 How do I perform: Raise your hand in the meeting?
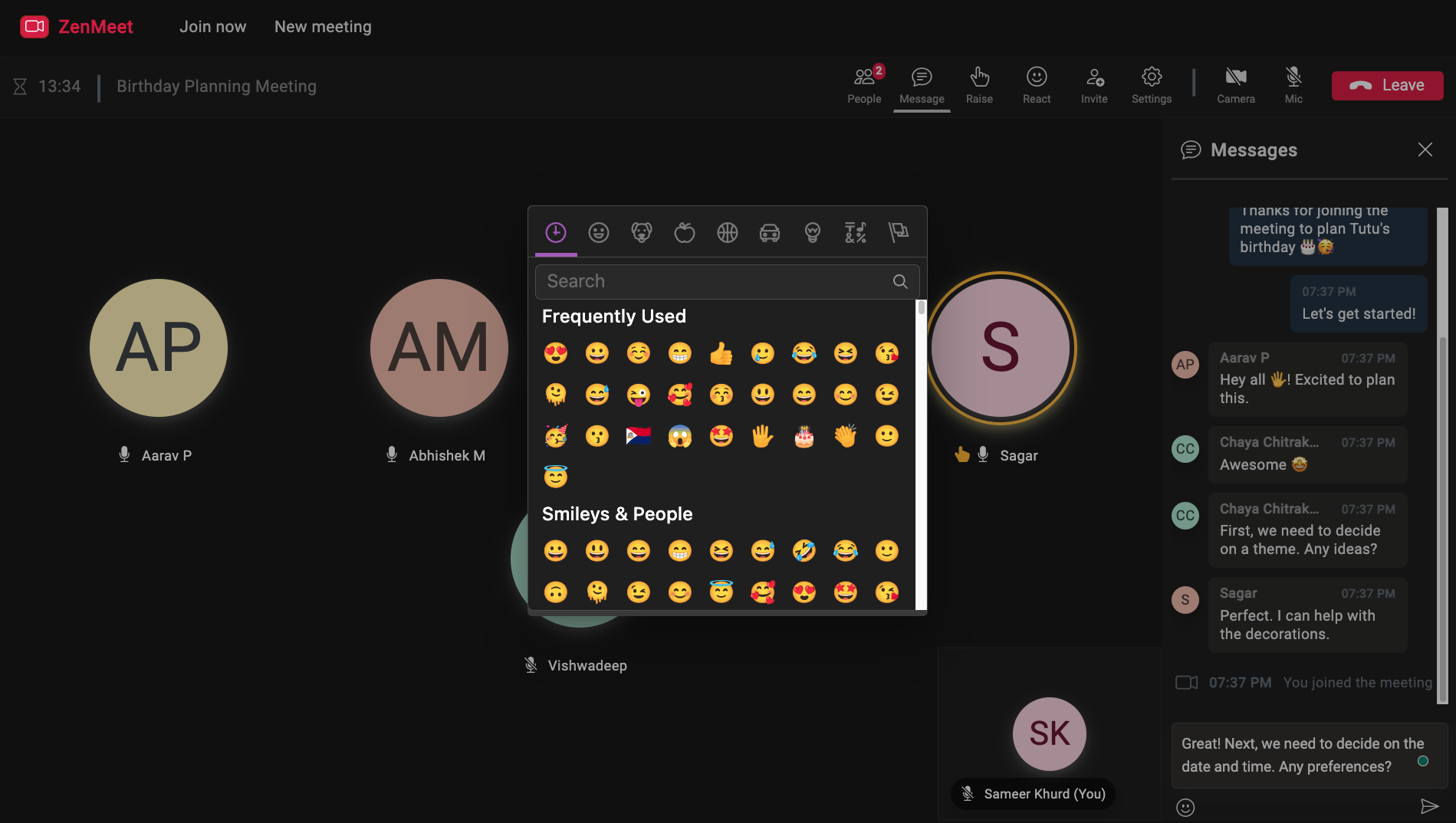pos(979,85)
